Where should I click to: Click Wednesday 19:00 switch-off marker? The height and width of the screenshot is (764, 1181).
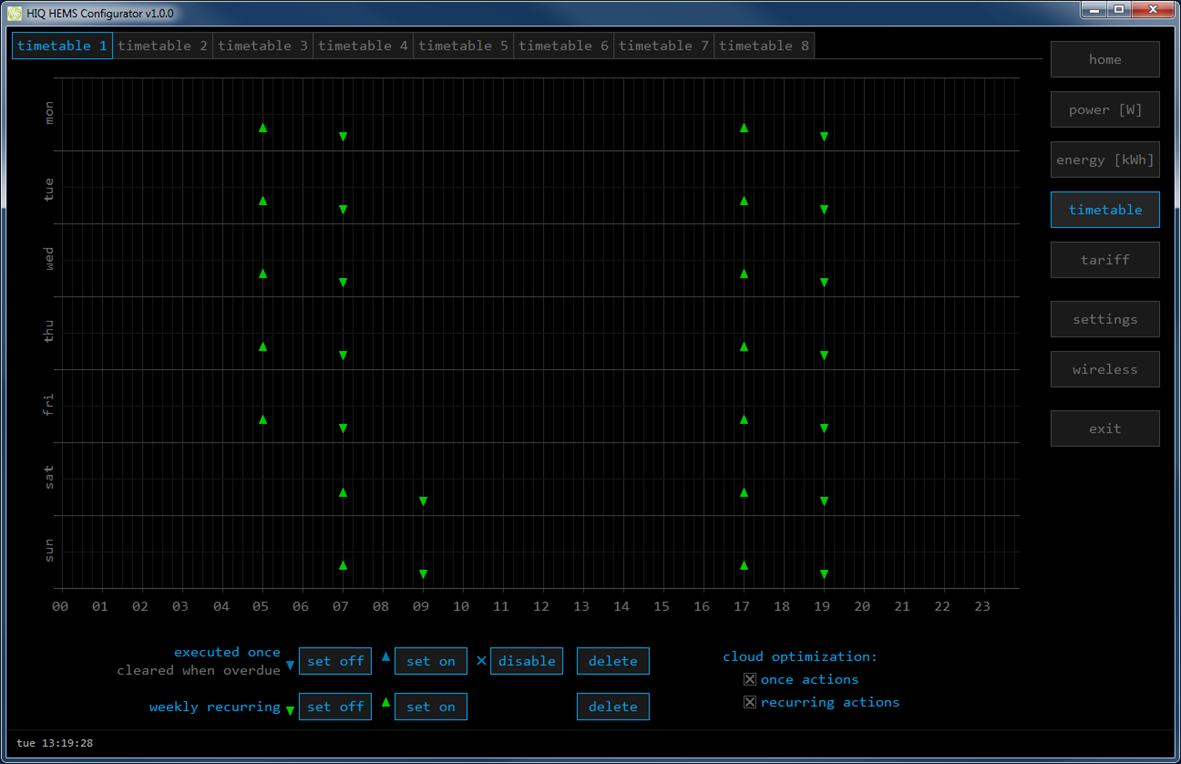[x=824, y=283]
